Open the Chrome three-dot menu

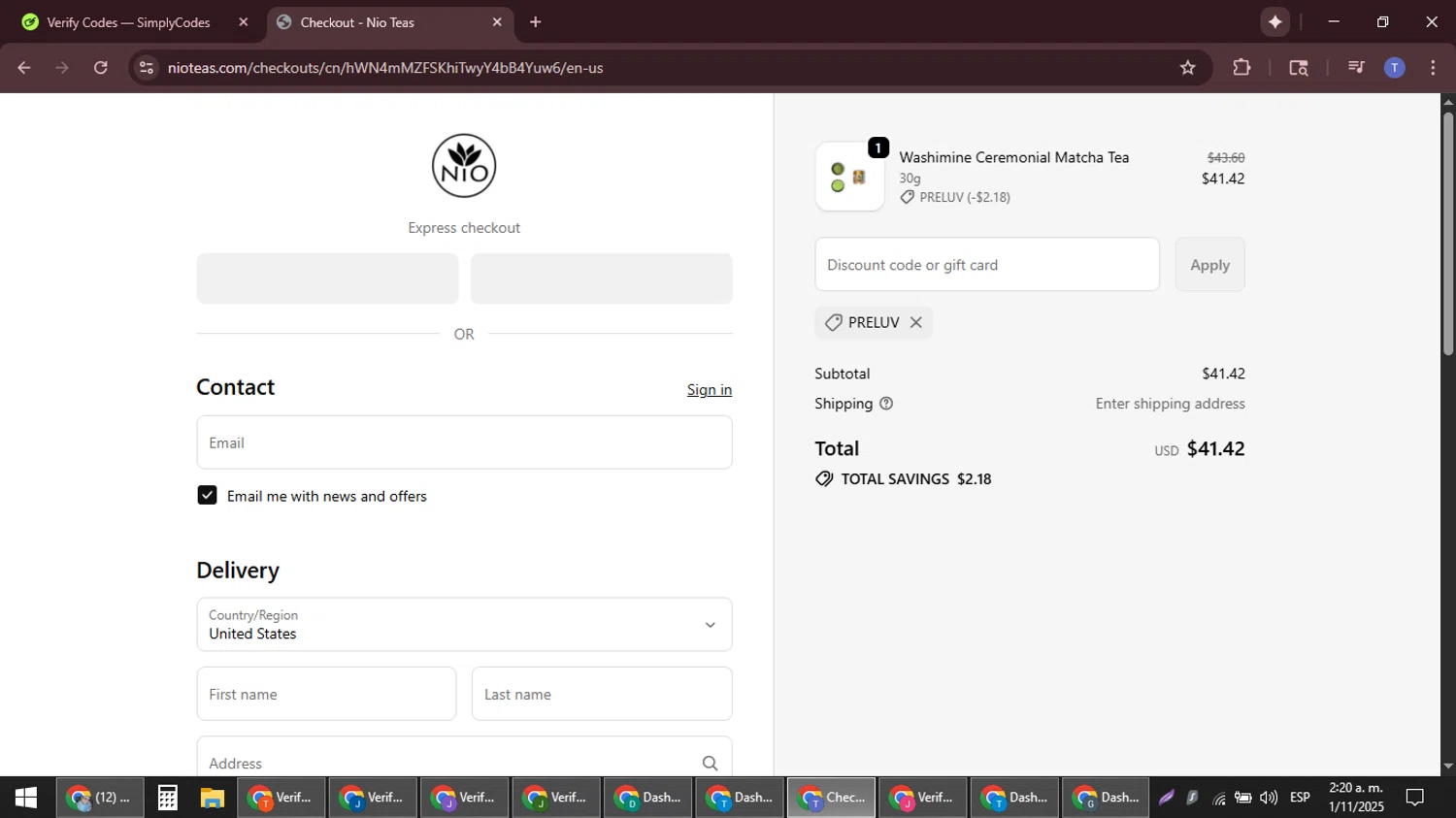coord(1433,68)
